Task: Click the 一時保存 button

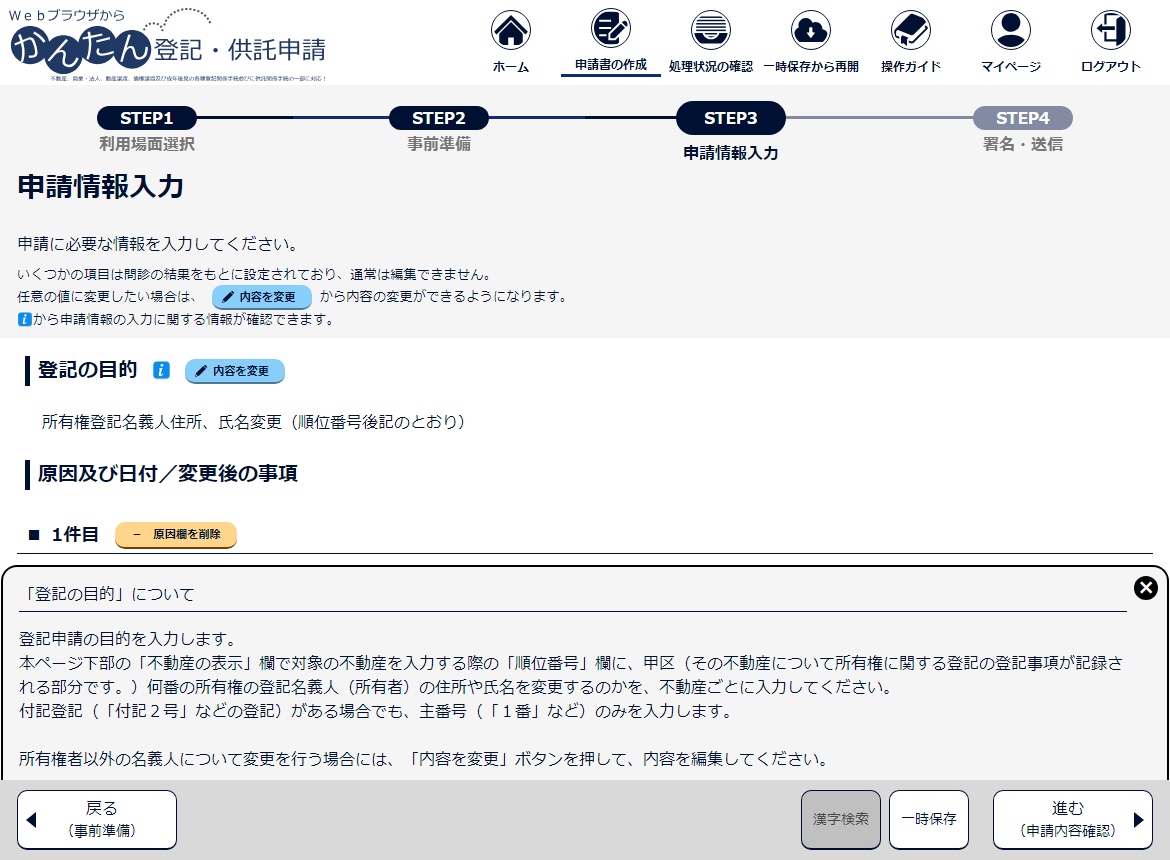Action: pos(929,819)
